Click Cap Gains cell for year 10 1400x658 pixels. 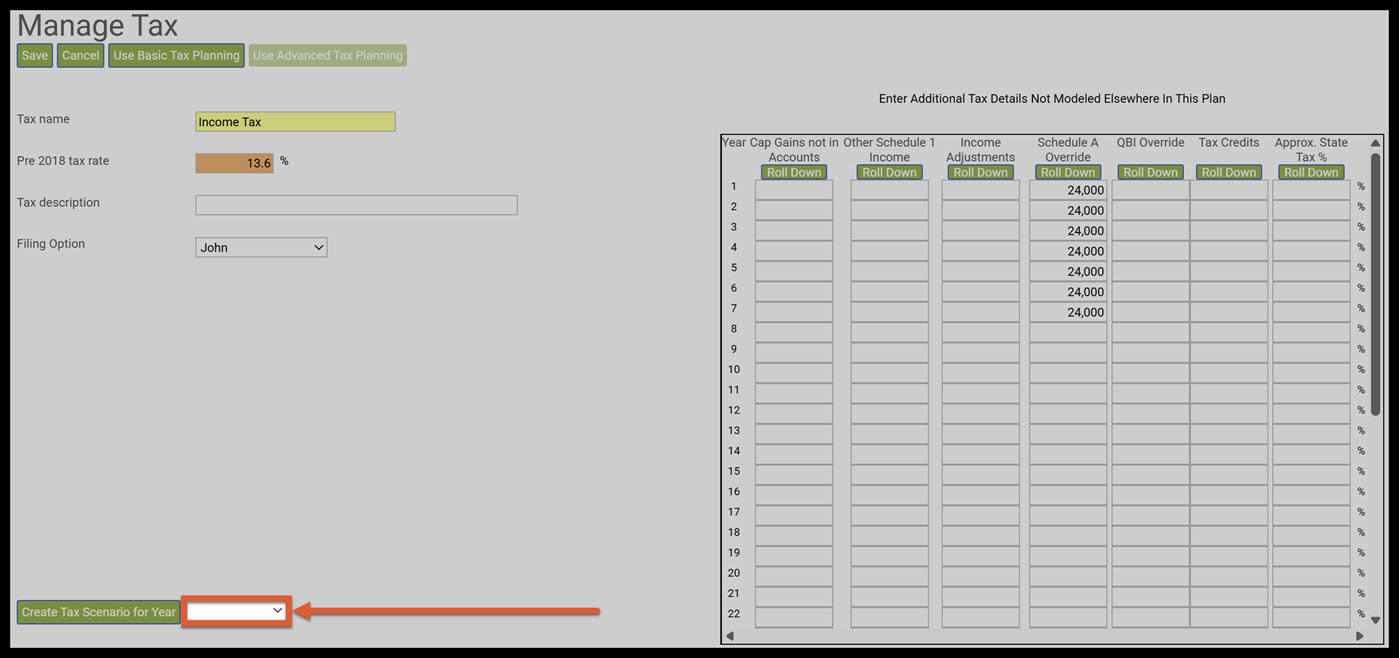pos(794,373)
